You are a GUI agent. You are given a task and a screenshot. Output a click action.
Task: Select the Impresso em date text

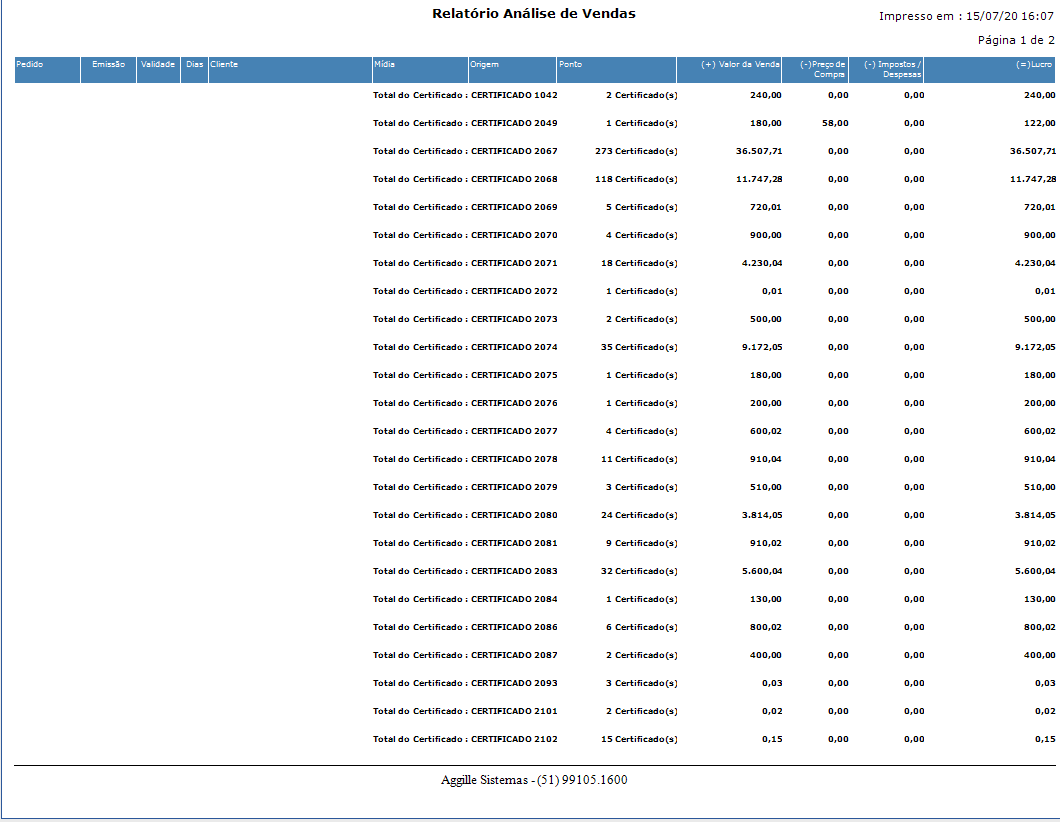[965, 17]
